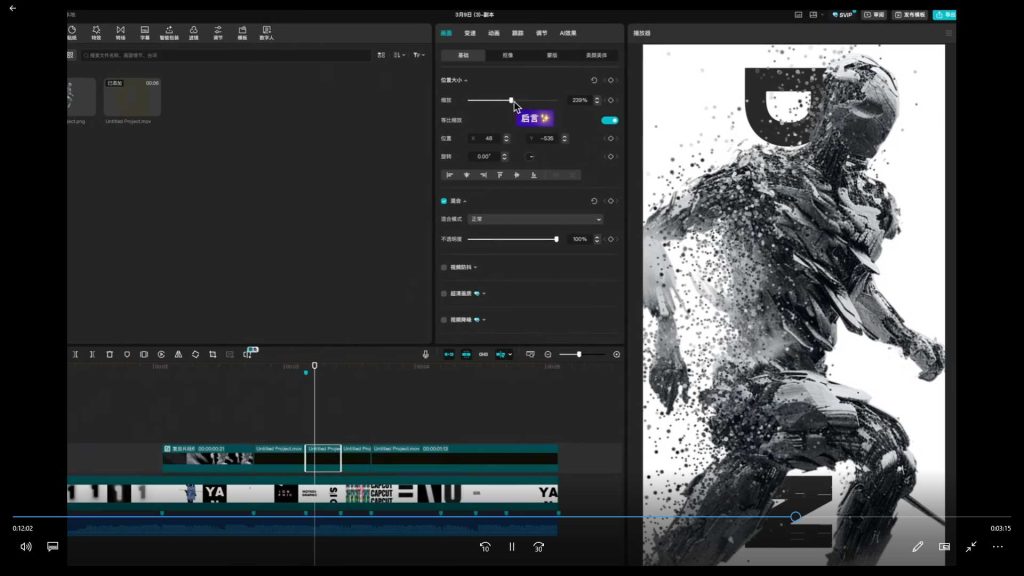Viewport: 1024px width, 576px height.
Task: Add a marker with shield-shaped icon
Action: tap(127, 354)
